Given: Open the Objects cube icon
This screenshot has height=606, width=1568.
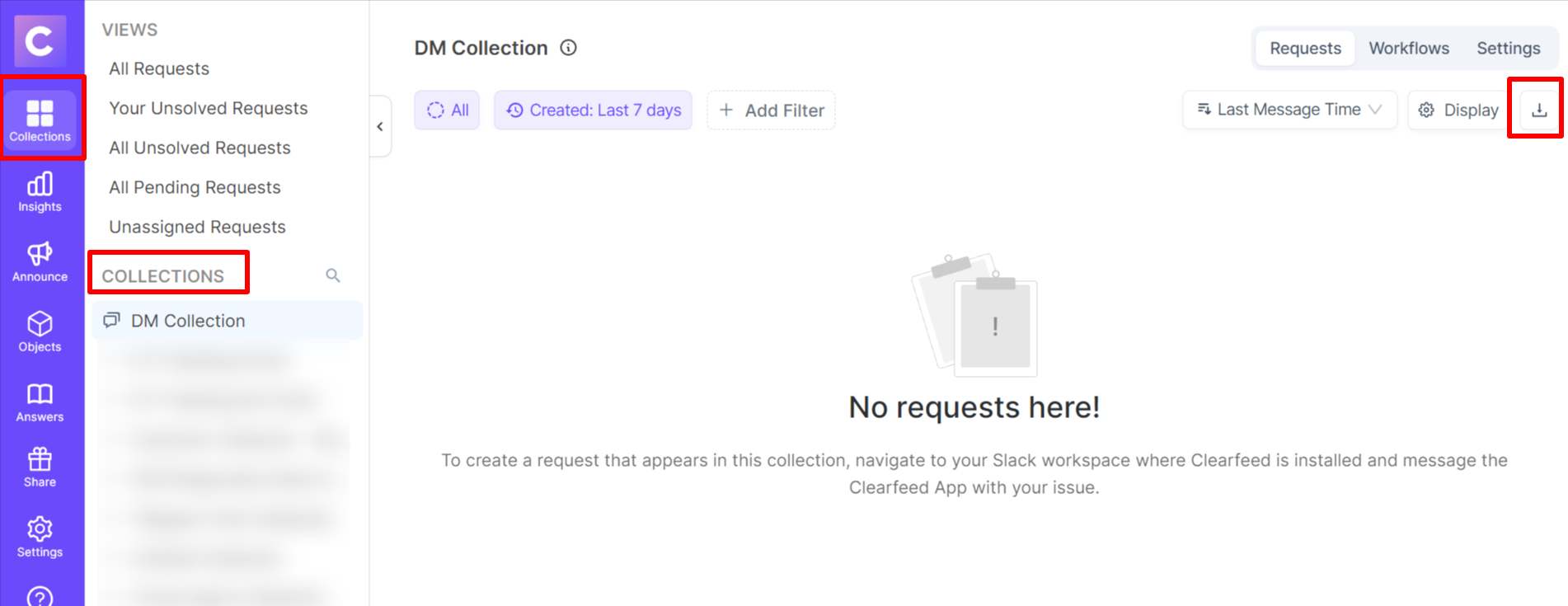Looking at the screenshot, I should tap(40, 332).
